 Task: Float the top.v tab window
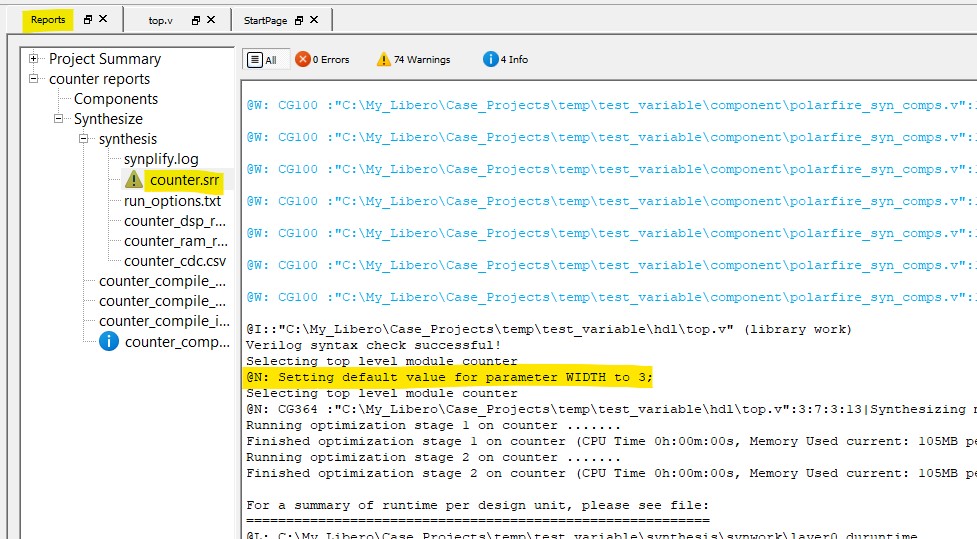click(196, 20)
